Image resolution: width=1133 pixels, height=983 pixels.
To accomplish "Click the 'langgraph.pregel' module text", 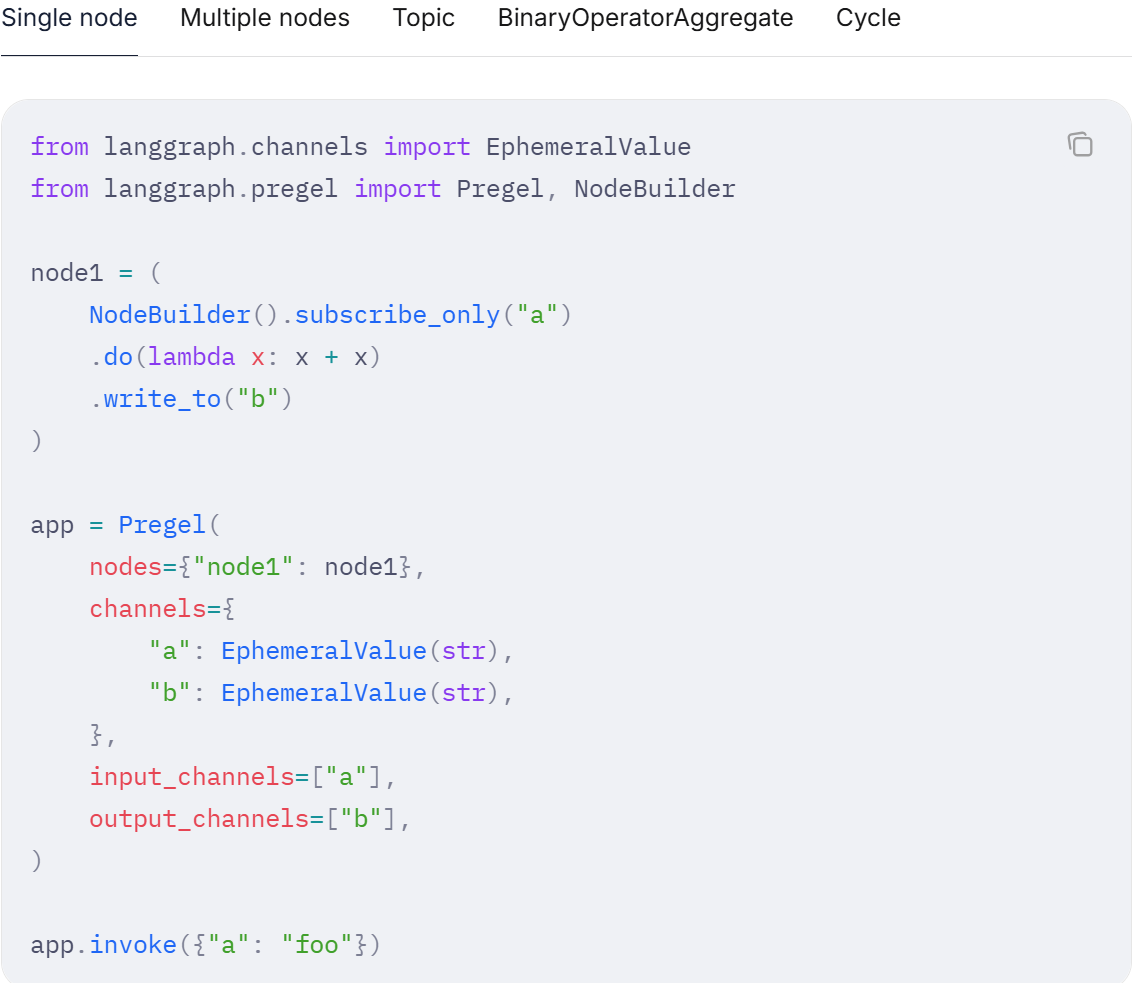I will (x=220, y=189).
